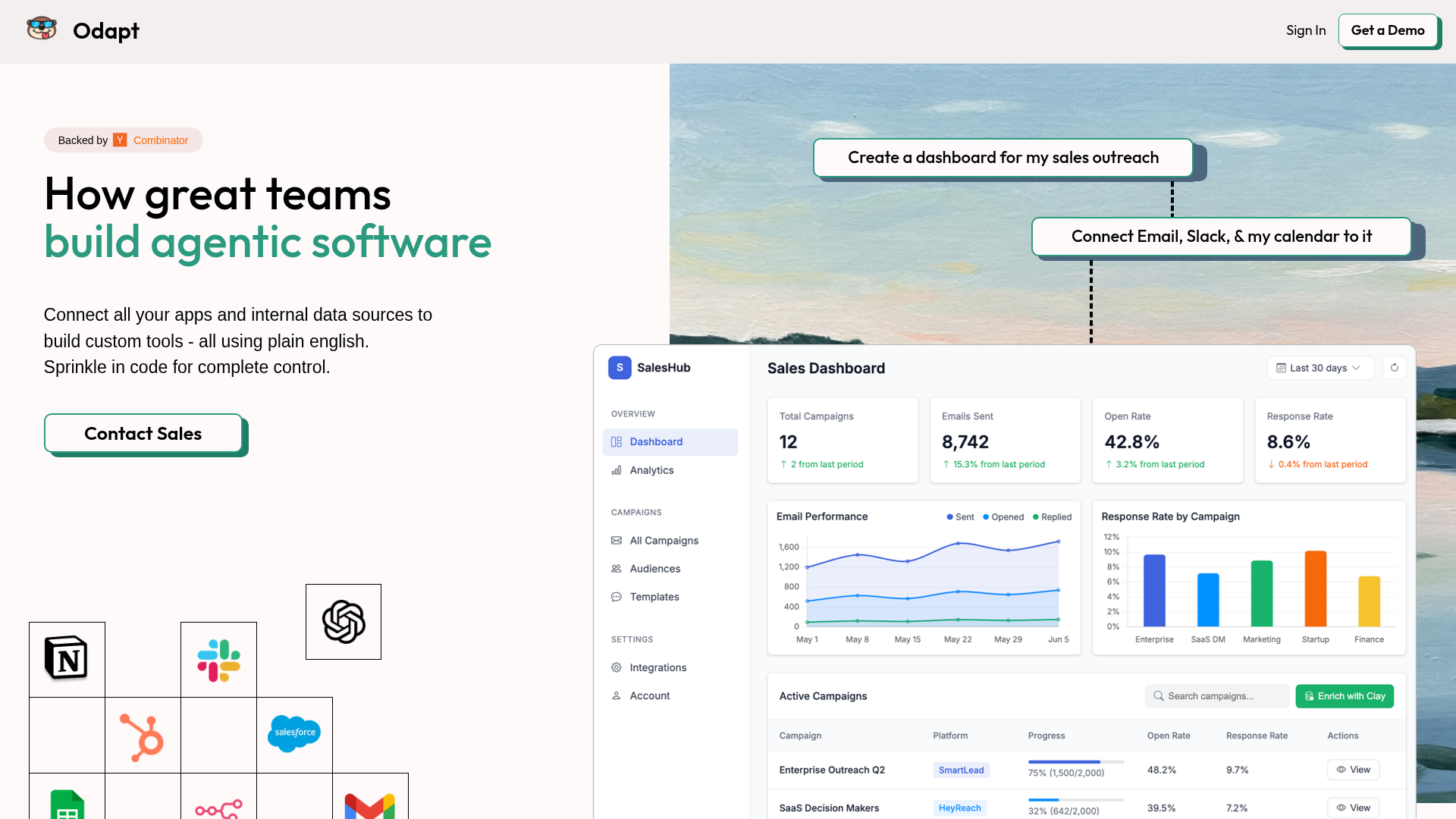Toggle the Replied legend series
1456x819 pixels.
click(1052, 517)
